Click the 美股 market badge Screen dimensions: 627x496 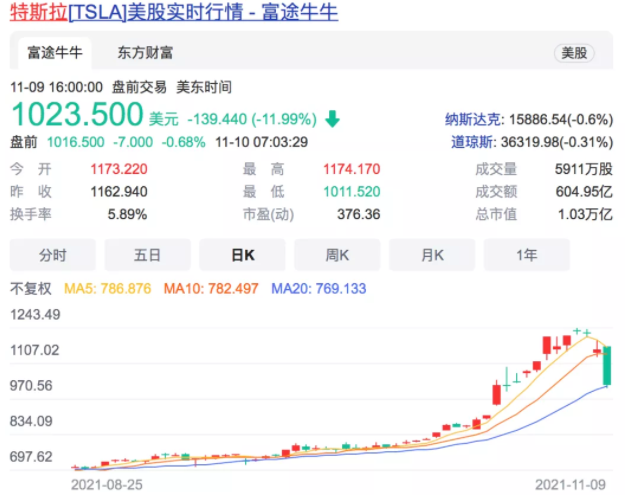(x=574, y=53)
